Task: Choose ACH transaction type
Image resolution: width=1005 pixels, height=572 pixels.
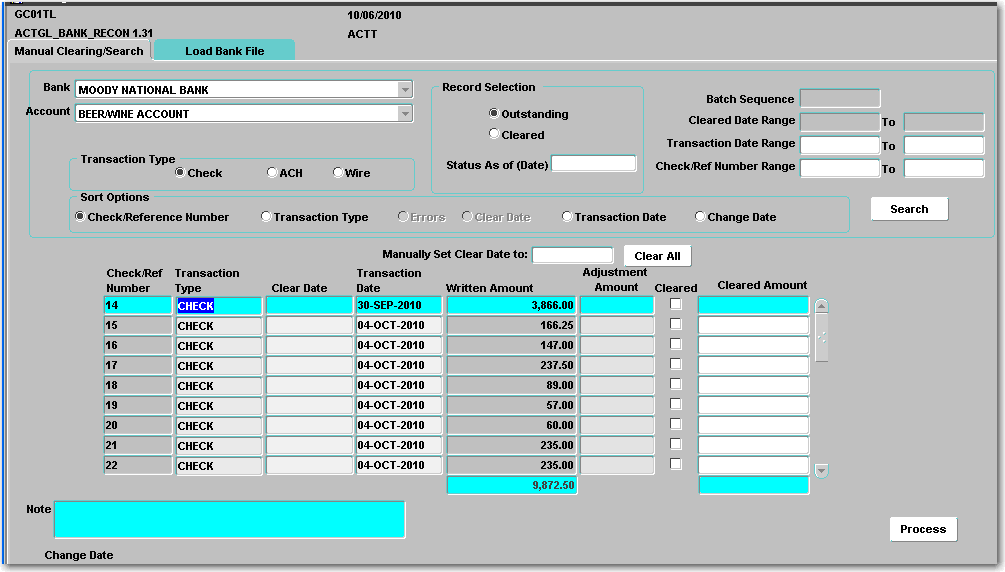Action: coord(273,173)
